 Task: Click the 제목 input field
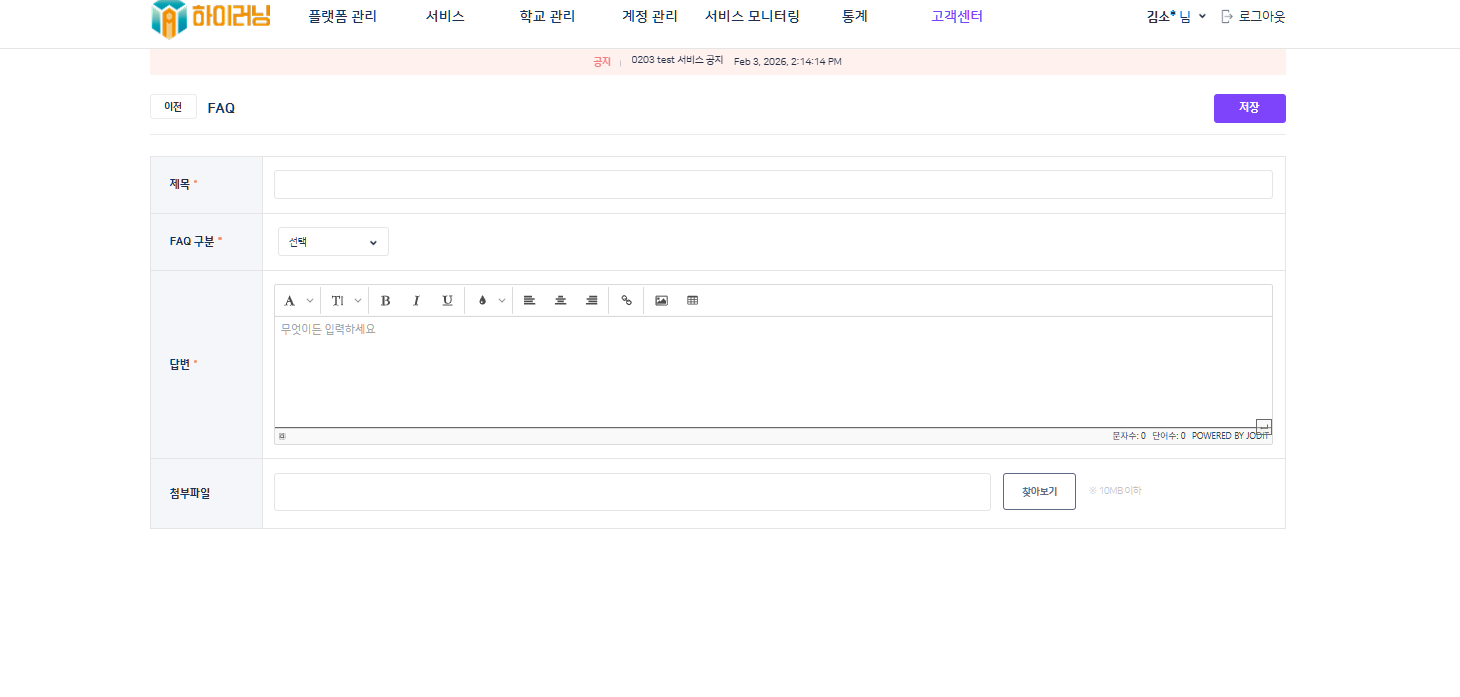(x=773, y=185)
